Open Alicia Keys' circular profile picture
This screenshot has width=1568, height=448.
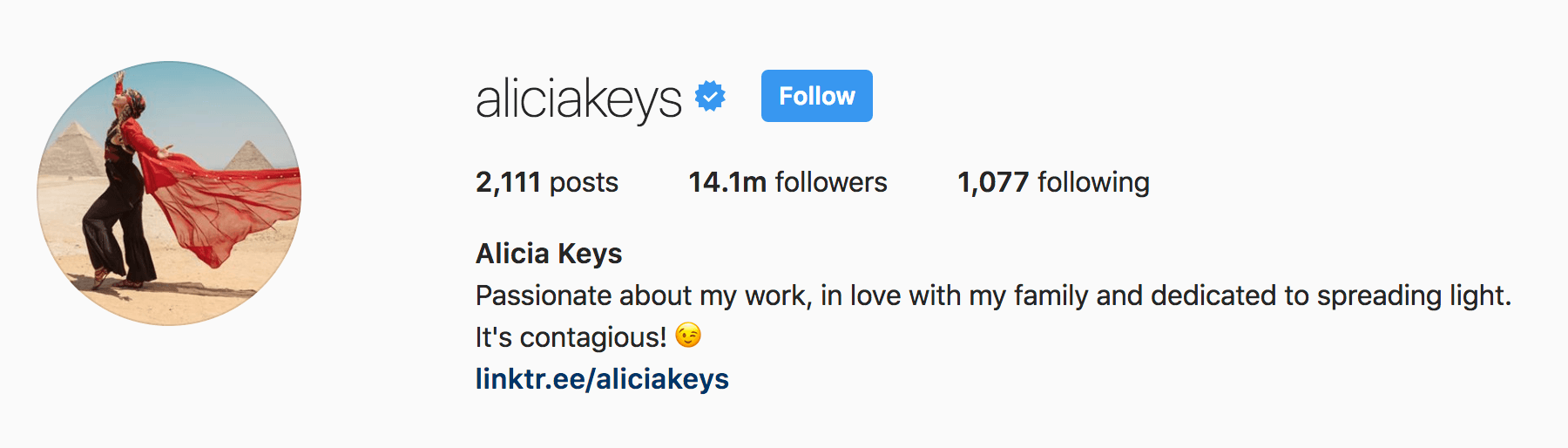pos(169,193)
